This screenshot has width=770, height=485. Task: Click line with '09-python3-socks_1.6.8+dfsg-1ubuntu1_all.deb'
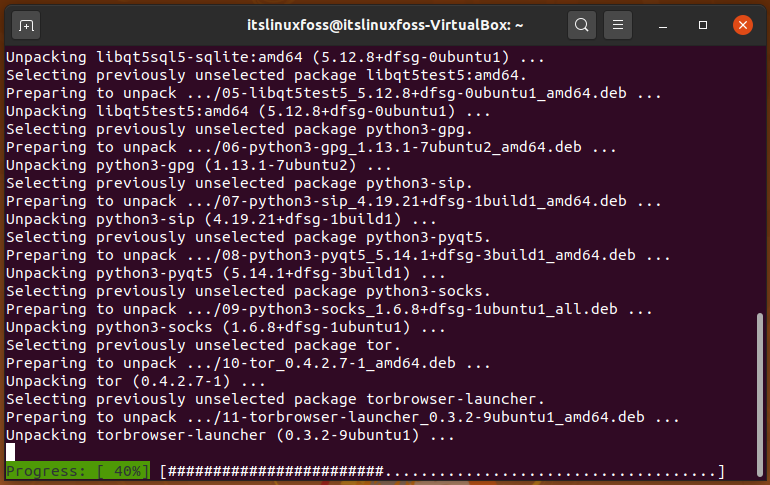329,309
